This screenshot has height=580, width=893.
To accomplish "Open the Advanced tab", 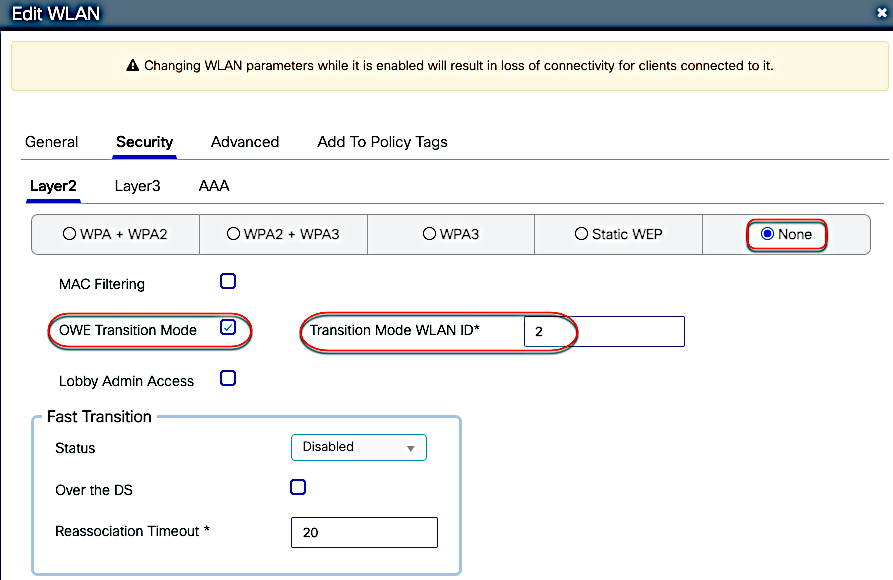I will 244,142.
